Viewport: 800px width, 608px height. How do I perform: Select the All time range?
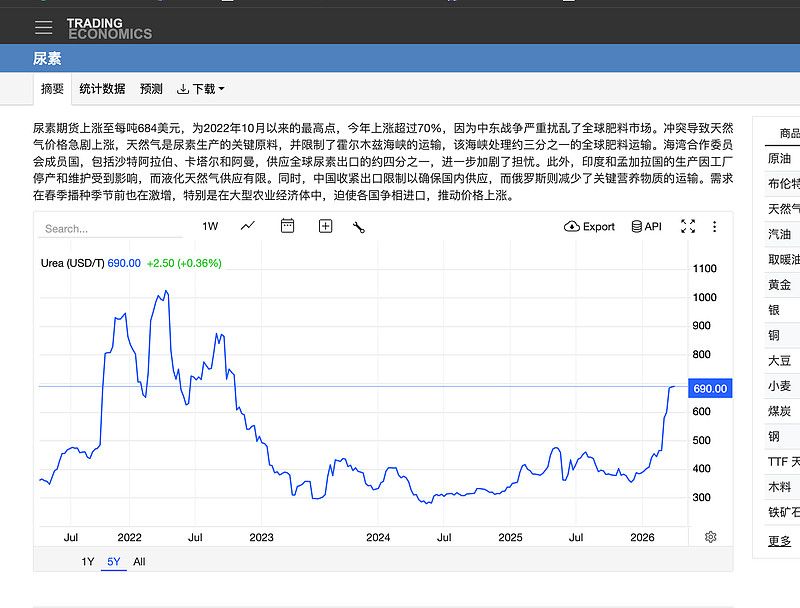(139, 561)
